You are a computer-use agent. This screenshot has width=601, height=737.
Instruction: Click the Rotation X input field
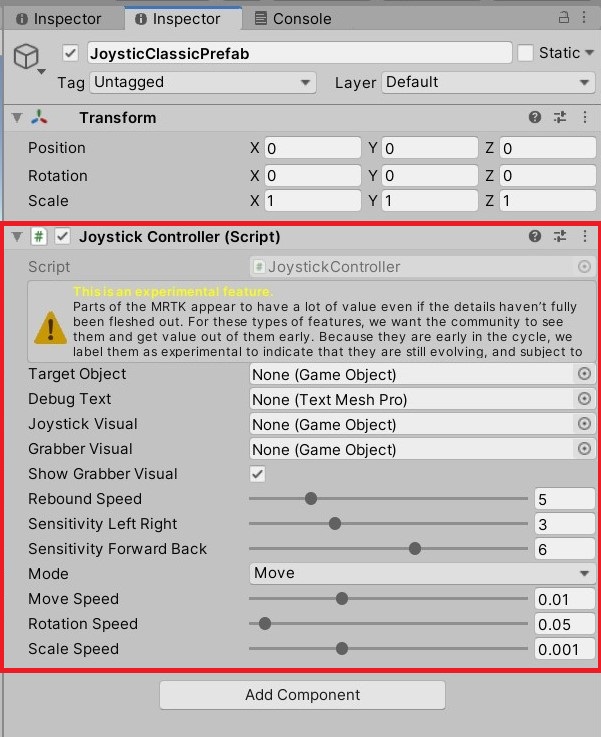click(x=312, y=175)
